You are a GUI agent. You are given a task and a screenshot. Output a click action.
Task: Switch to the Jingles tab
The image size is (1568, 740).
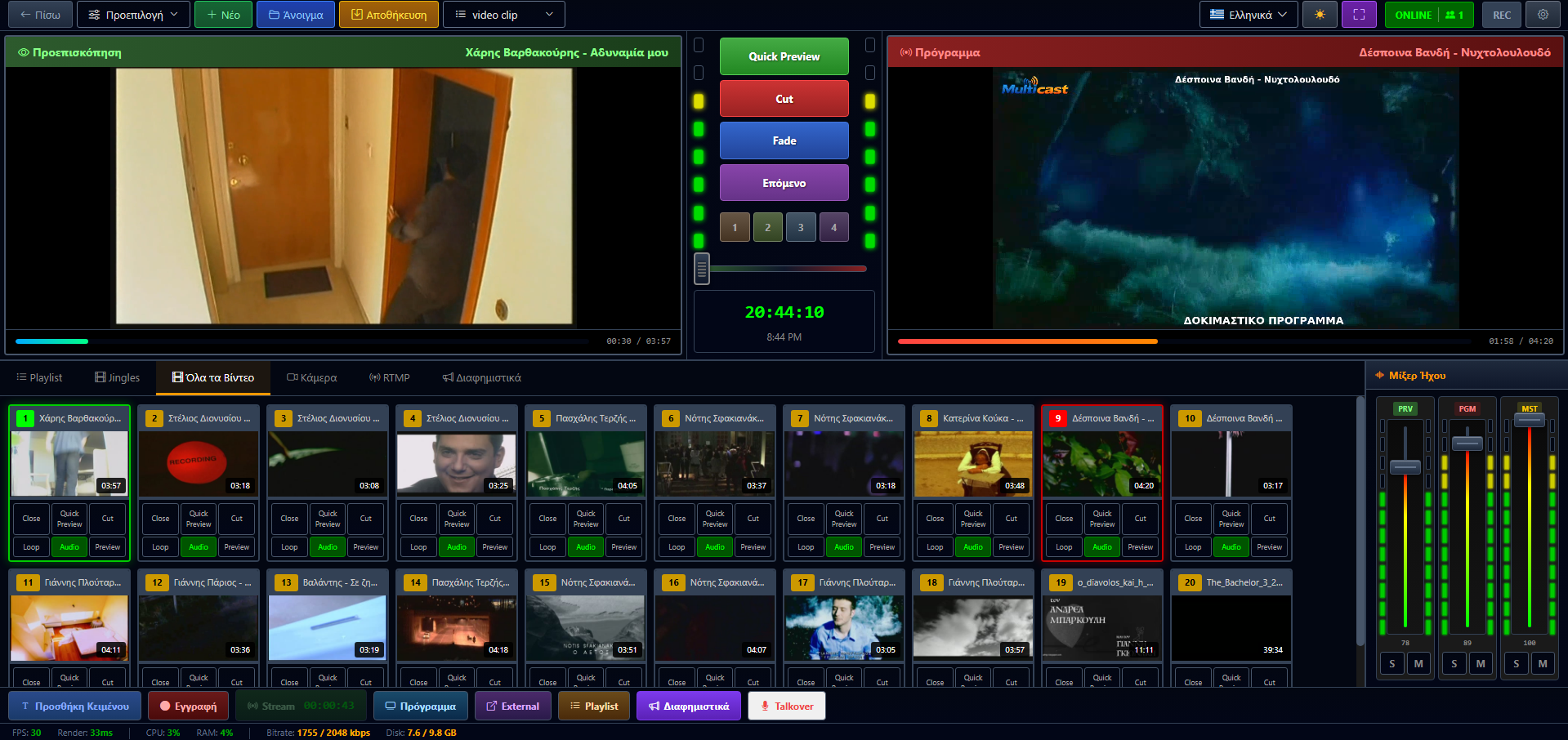(117, 377)
